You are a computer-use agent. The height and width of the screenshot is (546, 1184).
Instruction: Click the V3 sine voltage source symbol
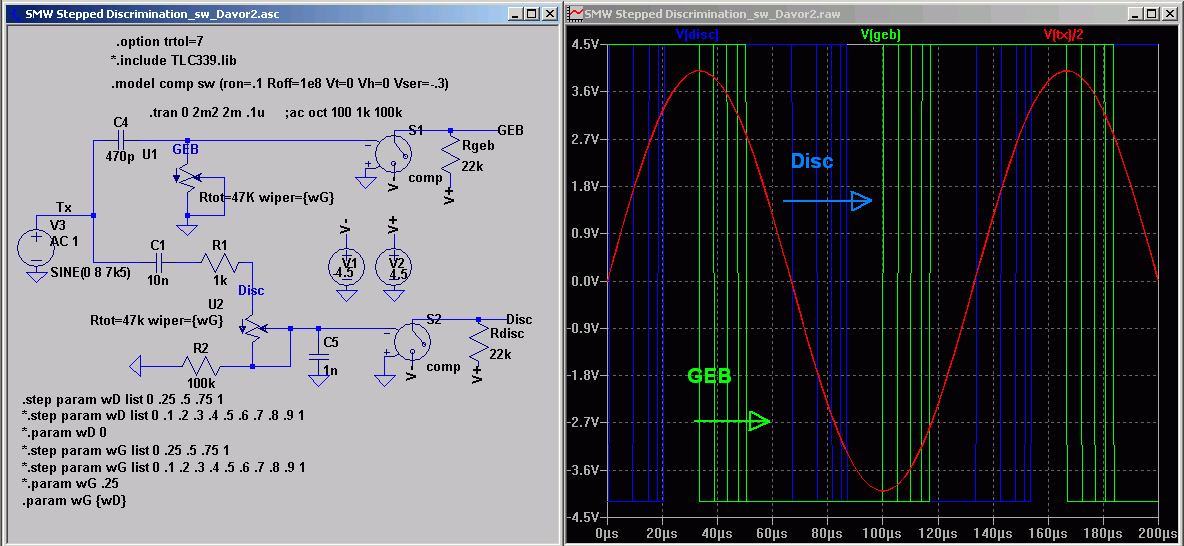click(x=35, y=246)
